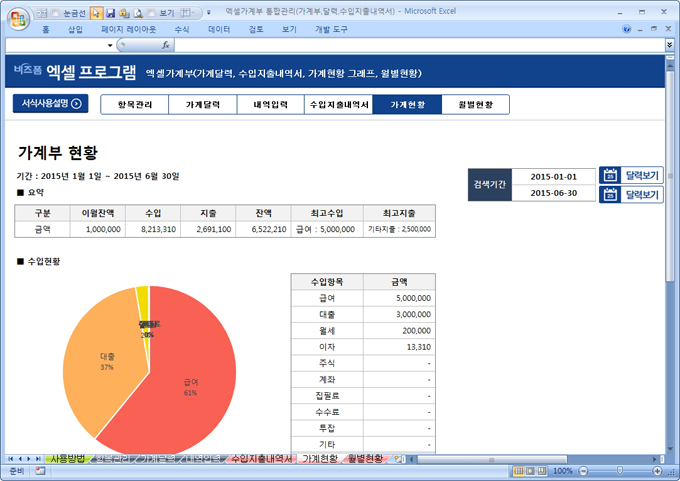Click the 100% zoom level
This screenshot has width=680, height=481.
coord(562,471)
